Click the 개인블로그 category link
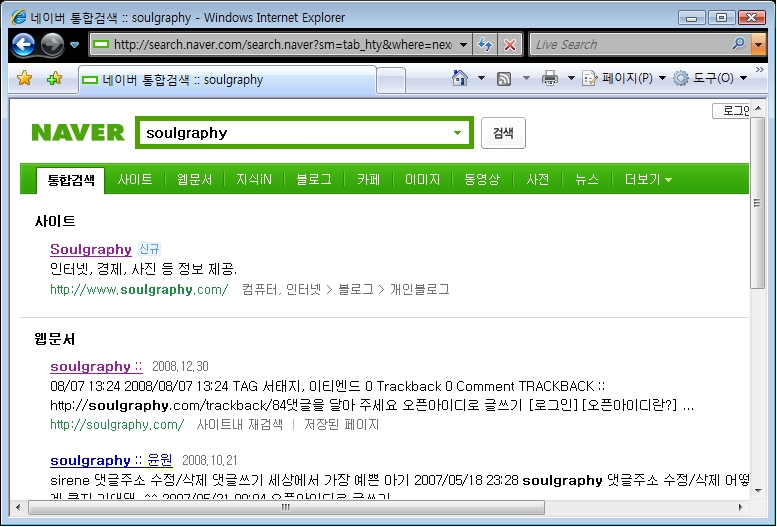 point(420,290)
